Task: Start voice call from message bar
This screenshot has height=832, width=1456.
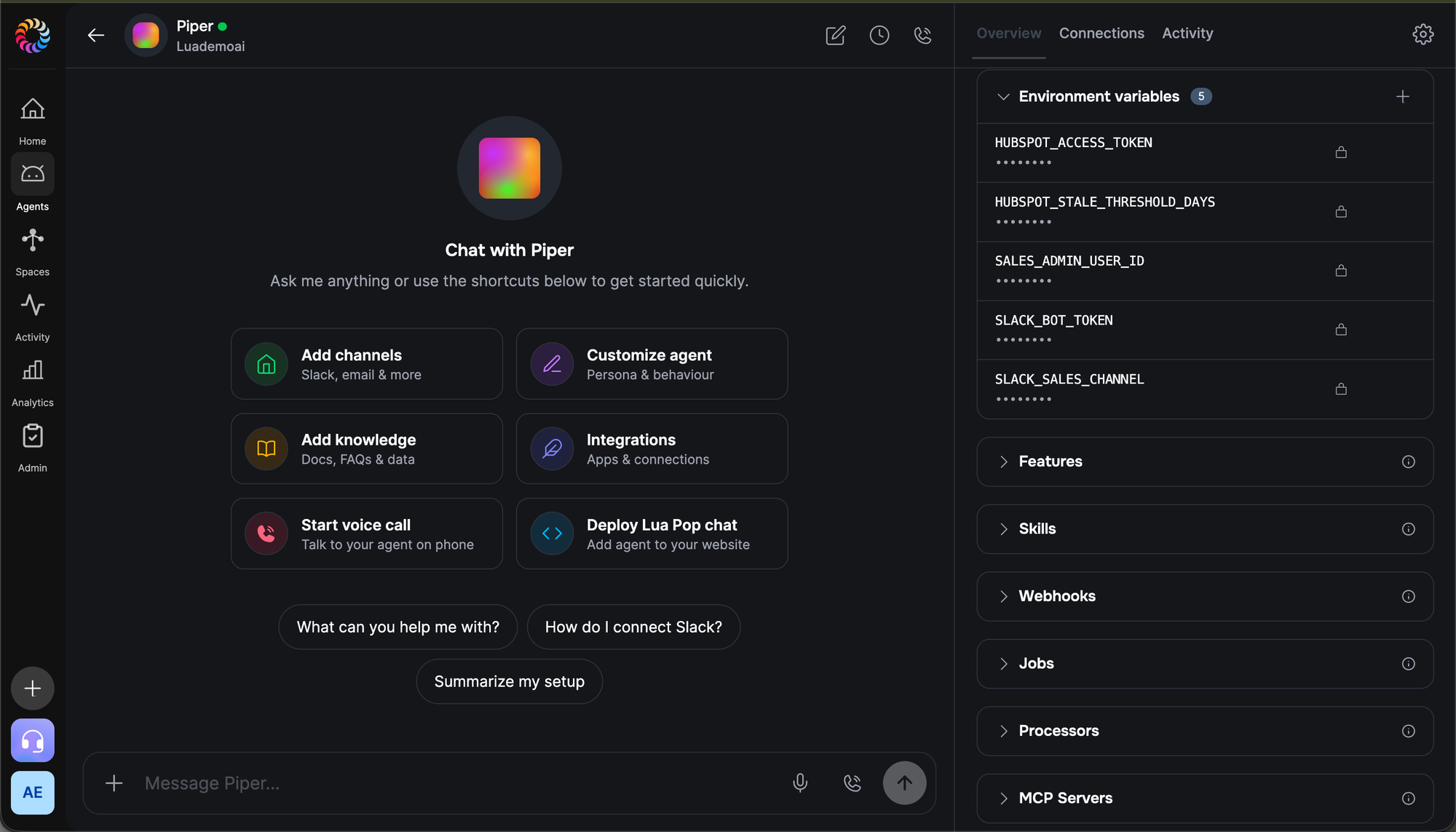Action: pos(852,783)
